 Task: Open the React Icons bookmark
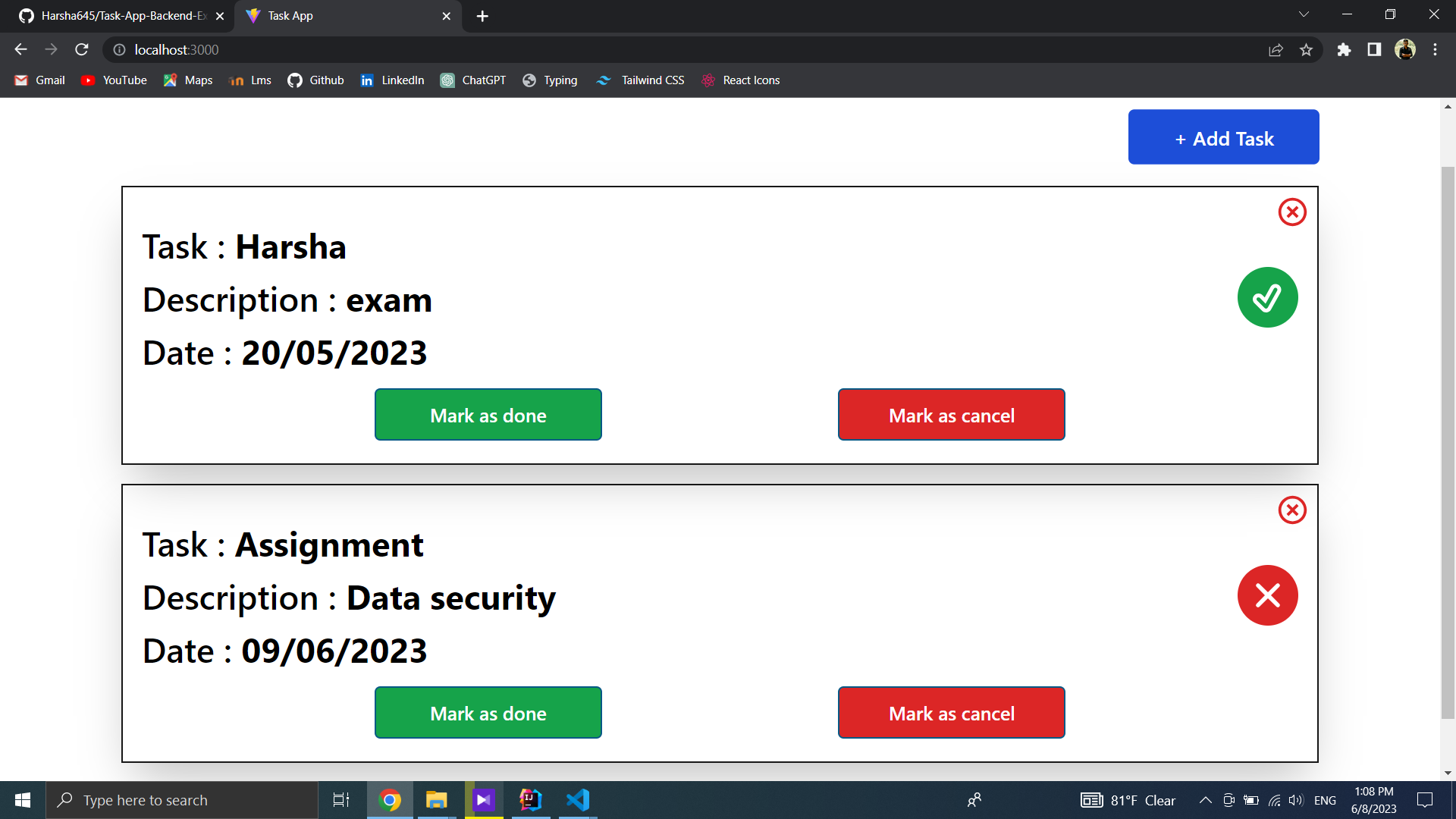741,80
